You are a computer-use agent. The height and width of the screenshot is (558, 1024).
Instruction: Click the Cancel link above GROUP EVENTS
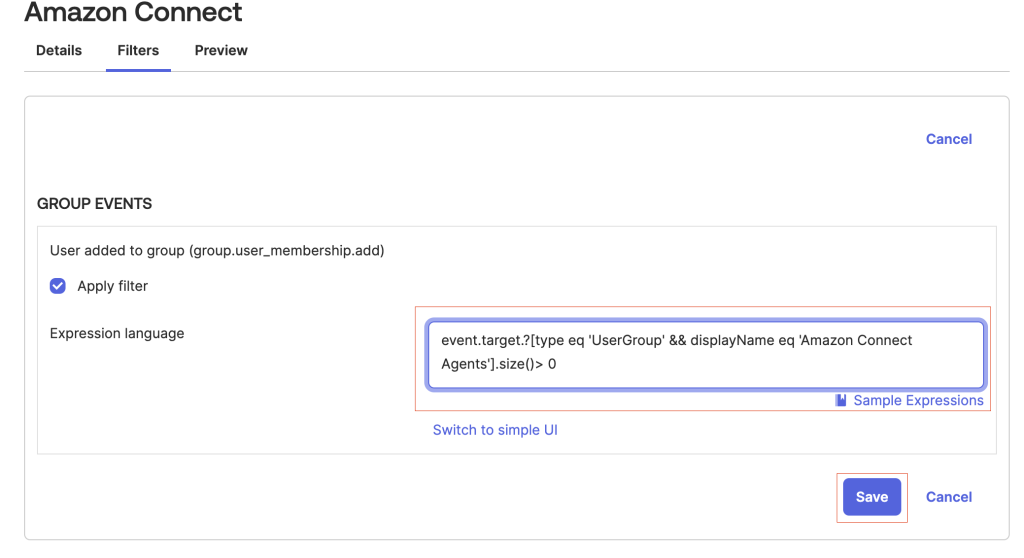tap(949, 139)
